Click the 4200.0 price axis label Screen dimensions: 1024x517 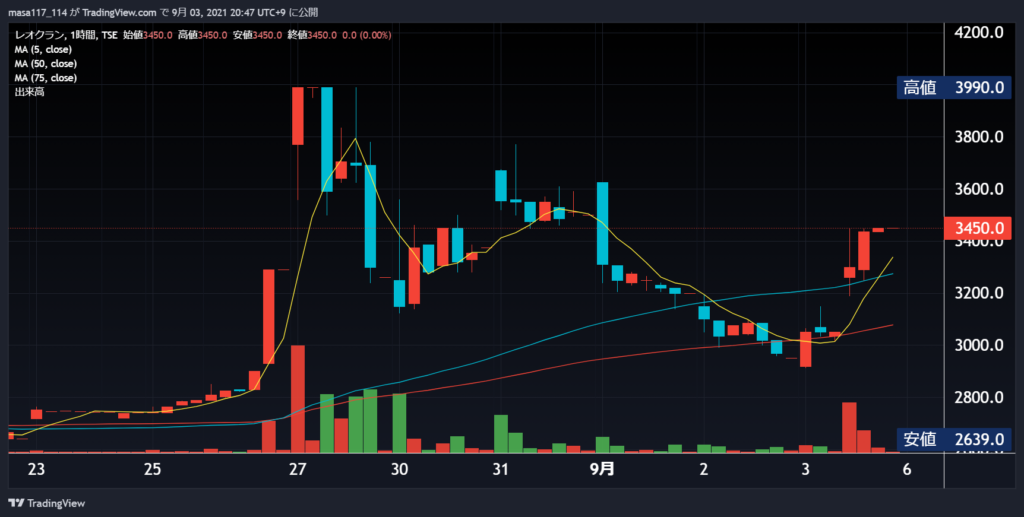(979, 33)
